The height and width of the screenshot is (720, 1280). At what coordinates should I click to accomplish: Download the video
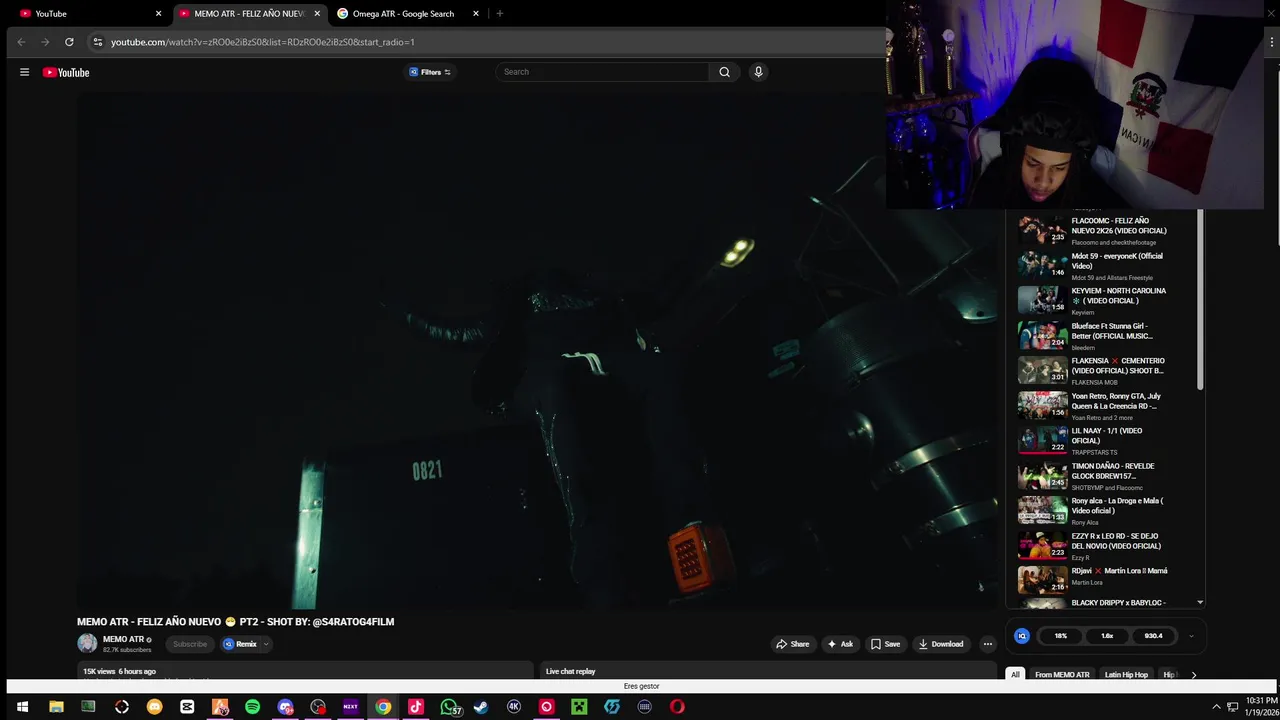pos(941,644)
